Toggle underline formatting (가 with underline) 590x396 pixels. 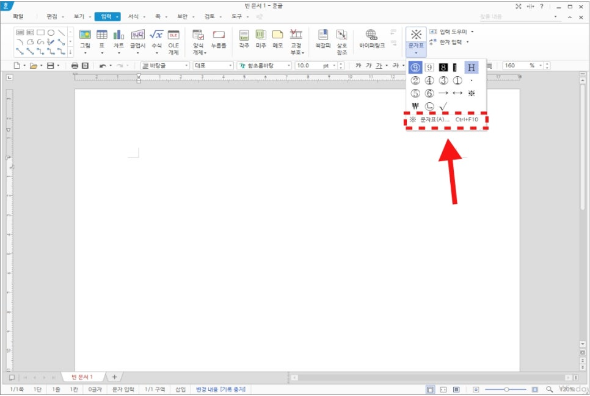(379, 65)
